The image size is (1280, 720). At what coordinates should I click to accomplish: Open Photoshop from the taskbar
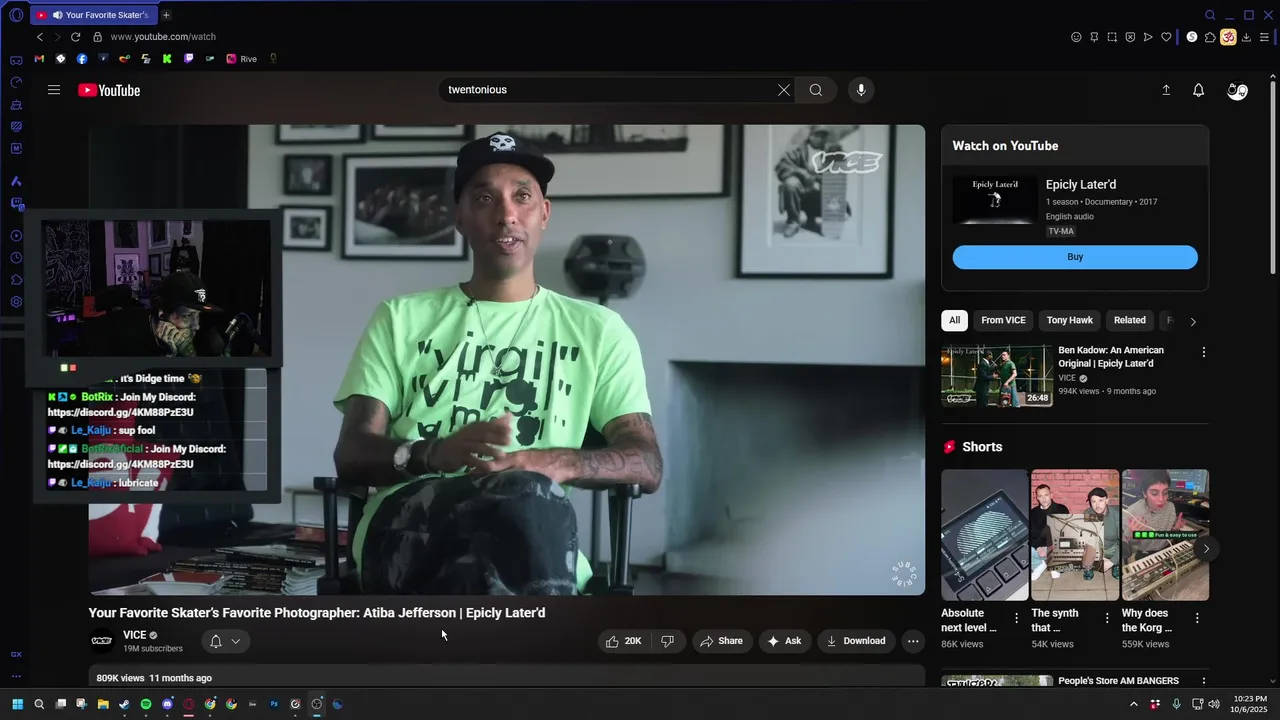274,704
